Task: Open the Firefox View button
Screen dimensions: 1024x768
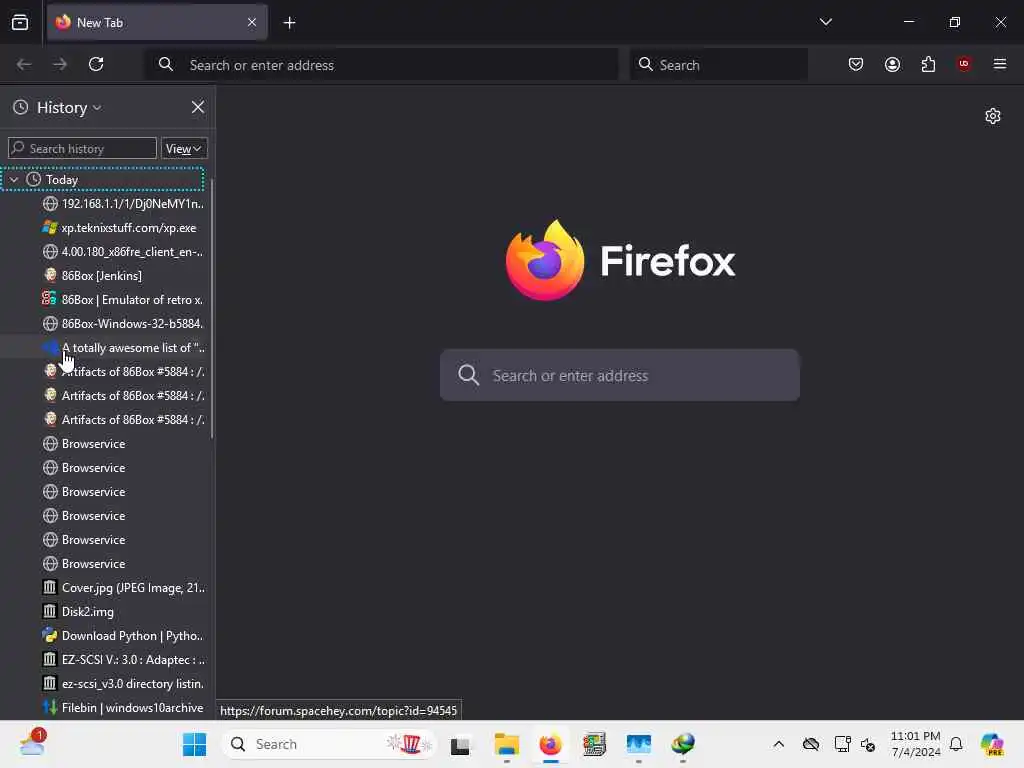Action: tap(20, 22)
